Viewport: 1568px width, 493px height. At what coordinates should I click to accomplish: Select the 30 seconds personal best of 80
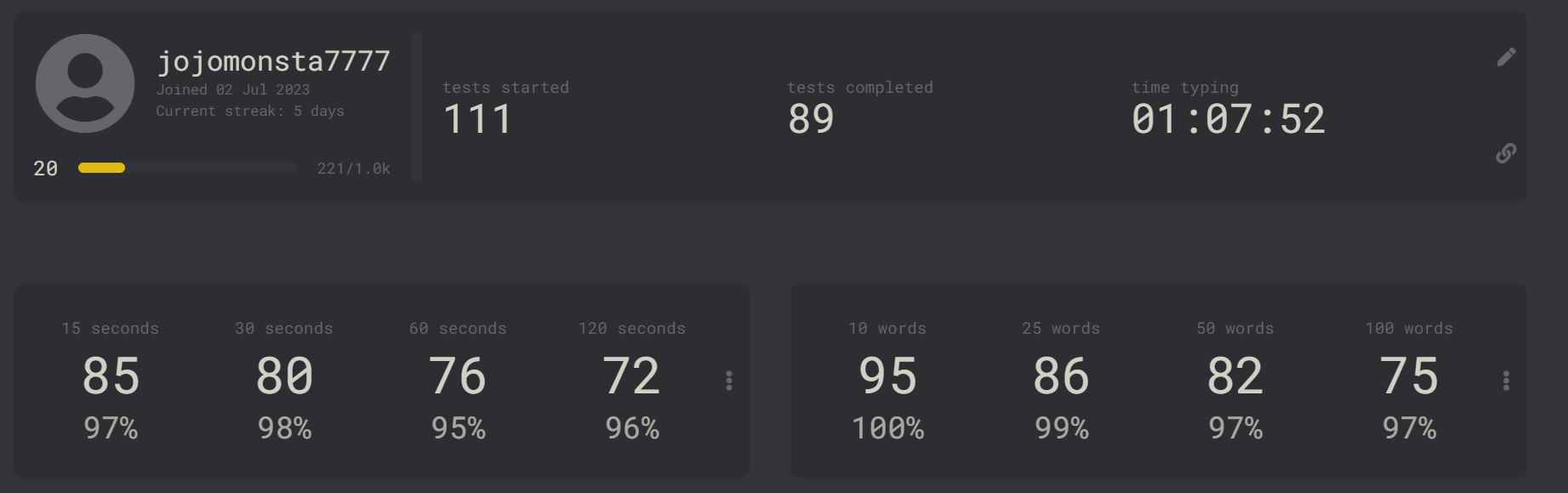pos(284,376)
